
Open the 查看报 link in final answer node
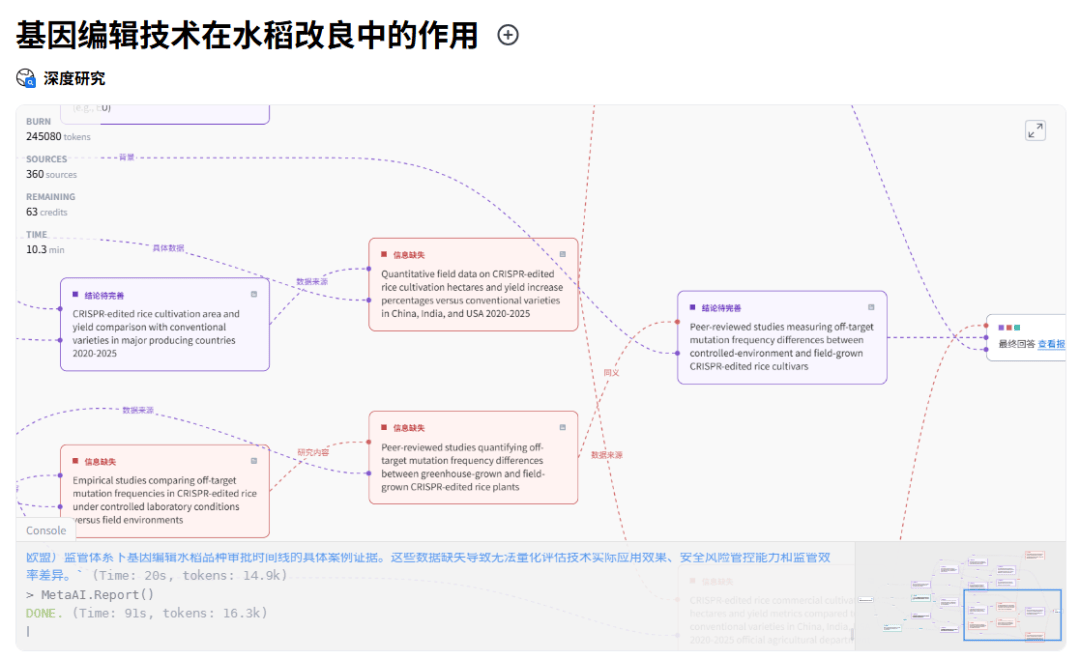click(1050, 344)
